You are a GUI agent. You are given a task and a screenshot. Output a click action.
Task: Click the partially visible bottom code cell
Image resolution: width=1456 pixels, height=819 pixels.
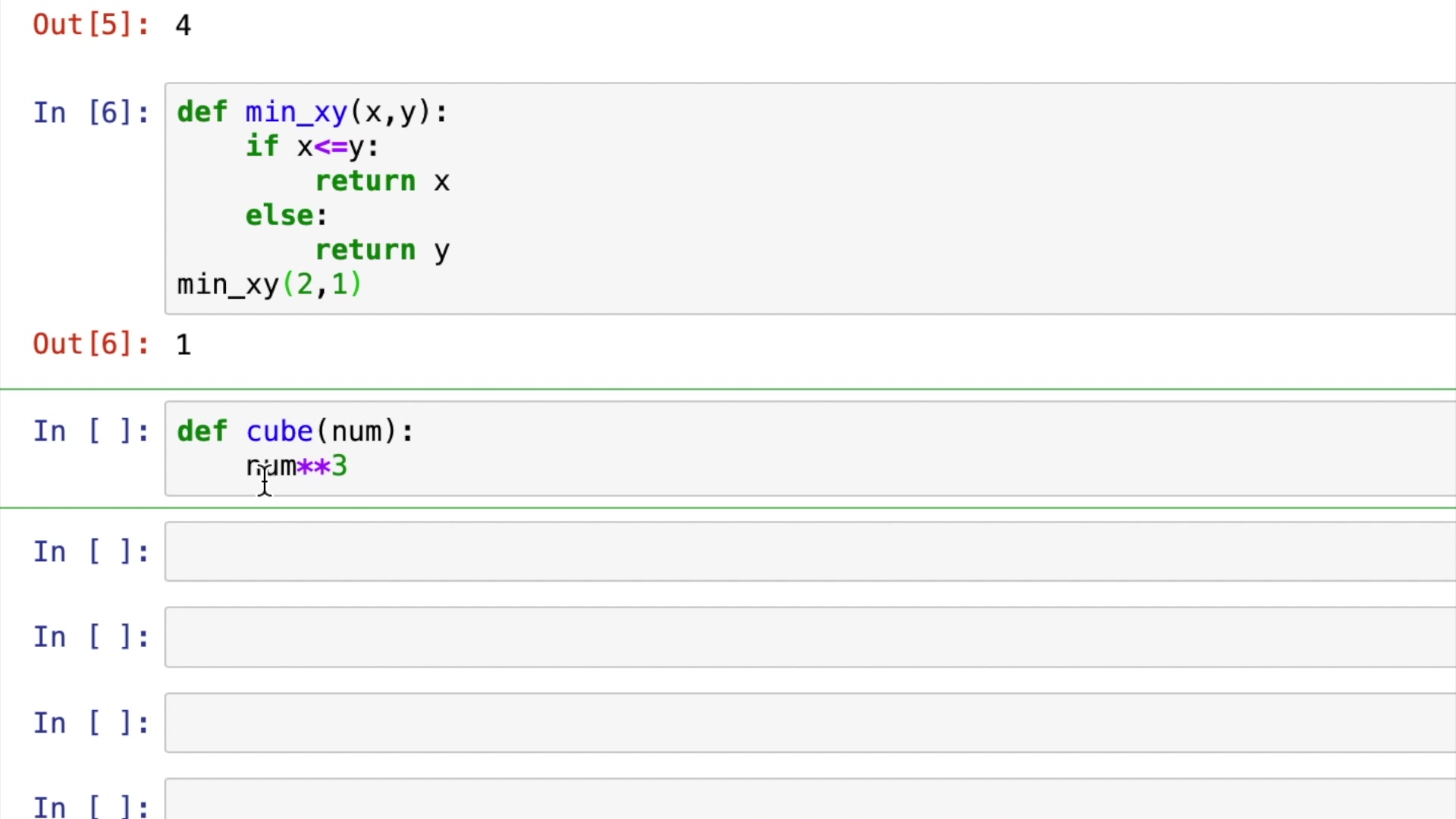tap(808, 801)
